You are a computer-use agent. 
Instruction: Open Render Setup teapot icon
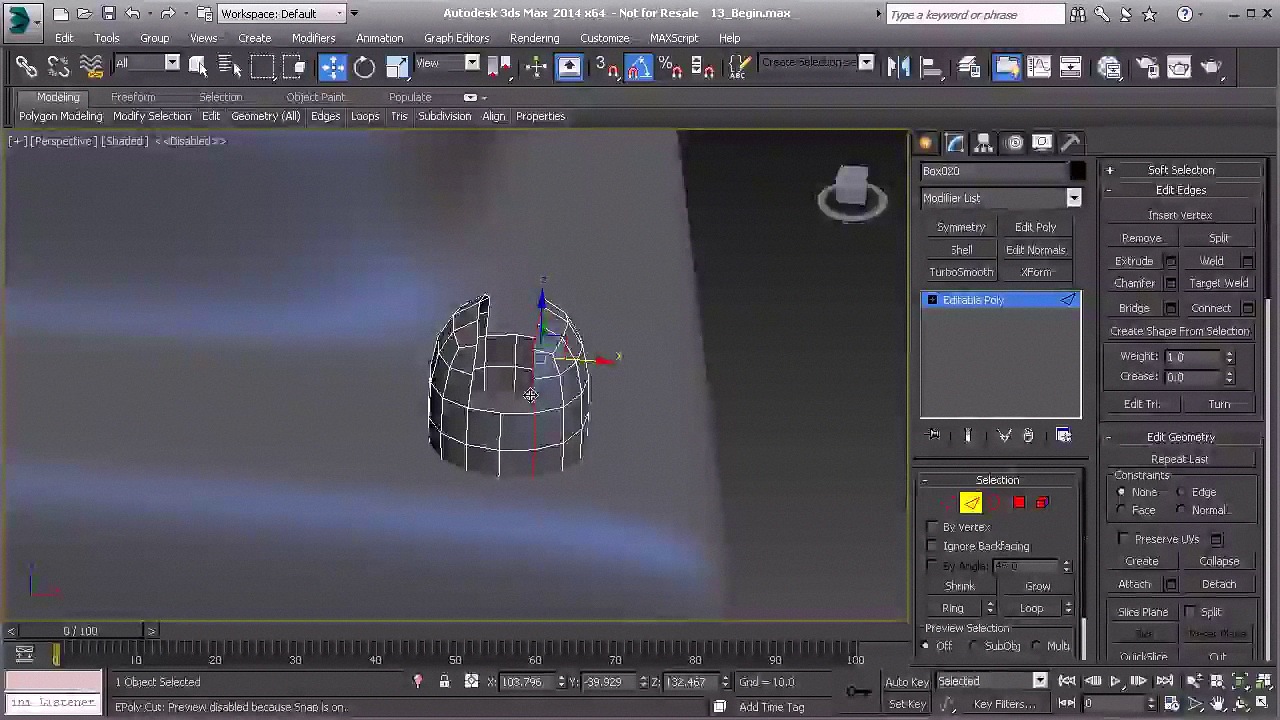(1148, 67)
